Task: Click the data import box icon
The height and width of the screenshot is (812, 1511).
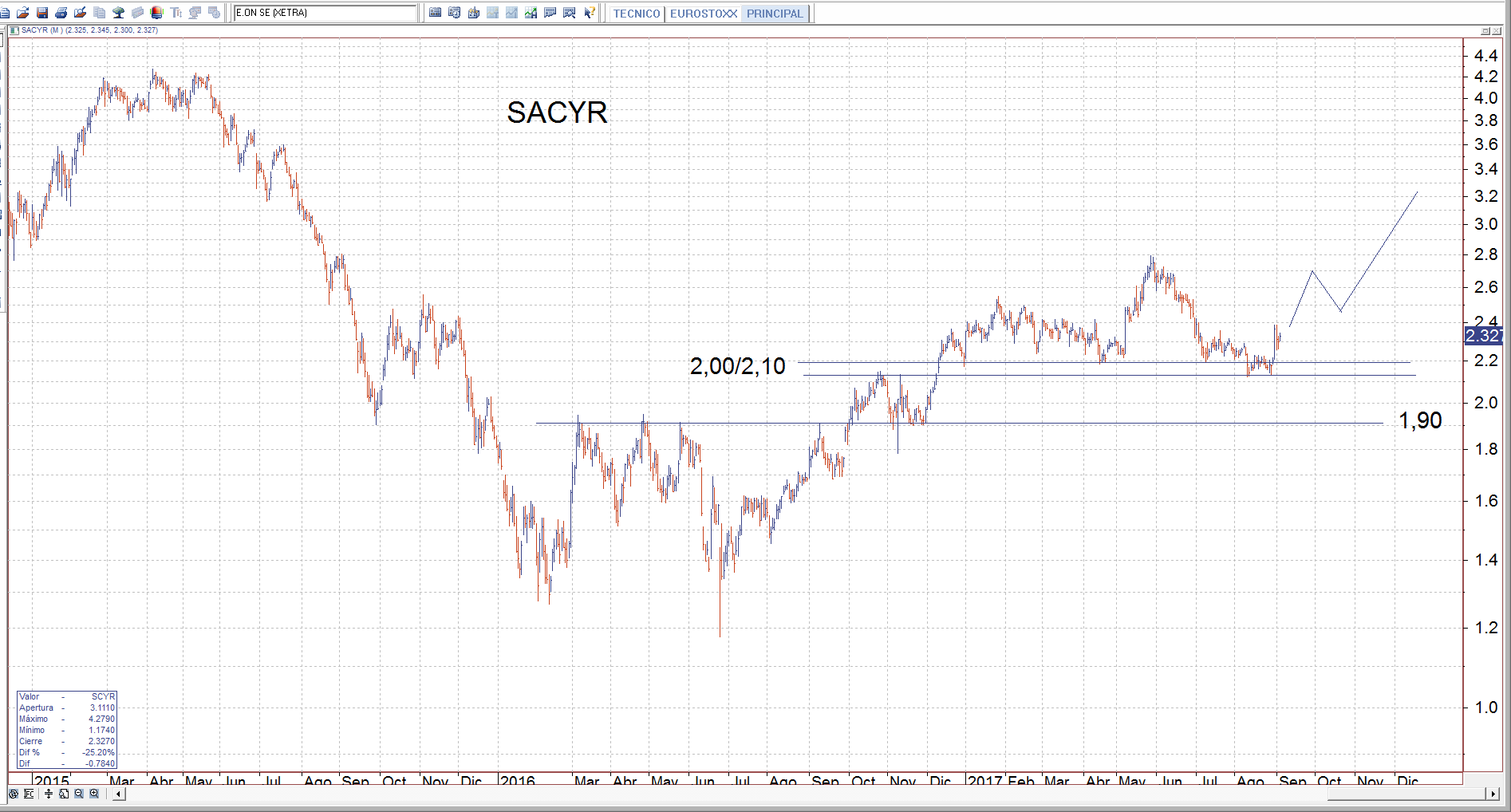Action: [x=474, y=13]
